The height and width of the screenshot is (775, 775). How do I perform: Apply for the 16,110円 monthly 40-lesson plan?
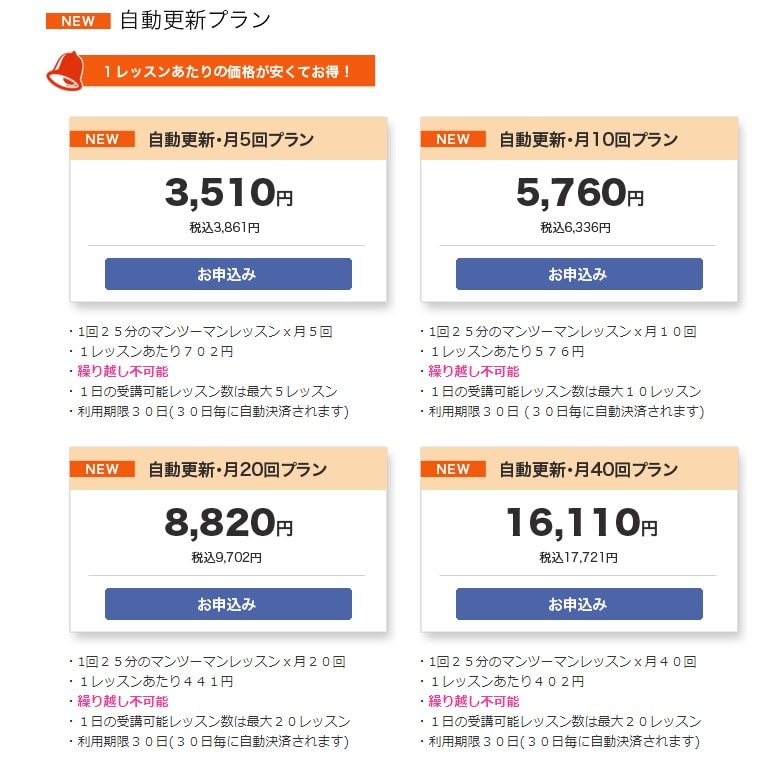pyautogui.click(x=579, y=604)
